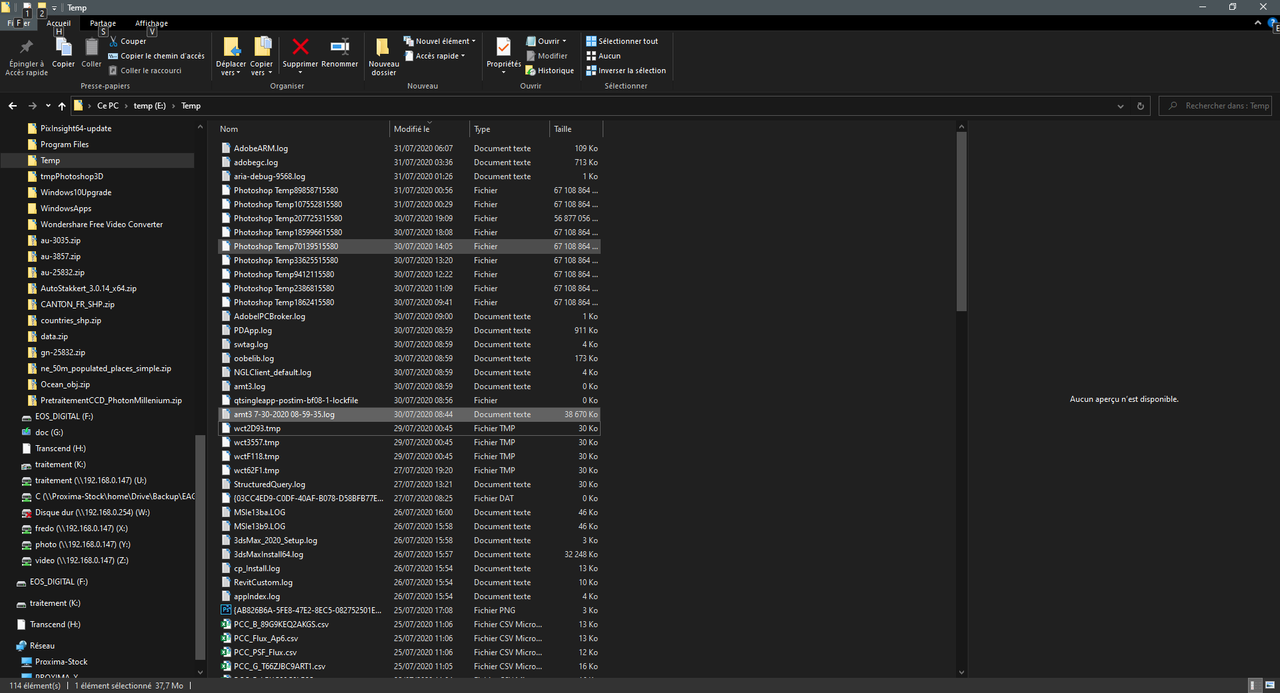Sort by the Nom column header
Image resolution: width=1280 pixels, height=693 pixels.
[304, 129]
